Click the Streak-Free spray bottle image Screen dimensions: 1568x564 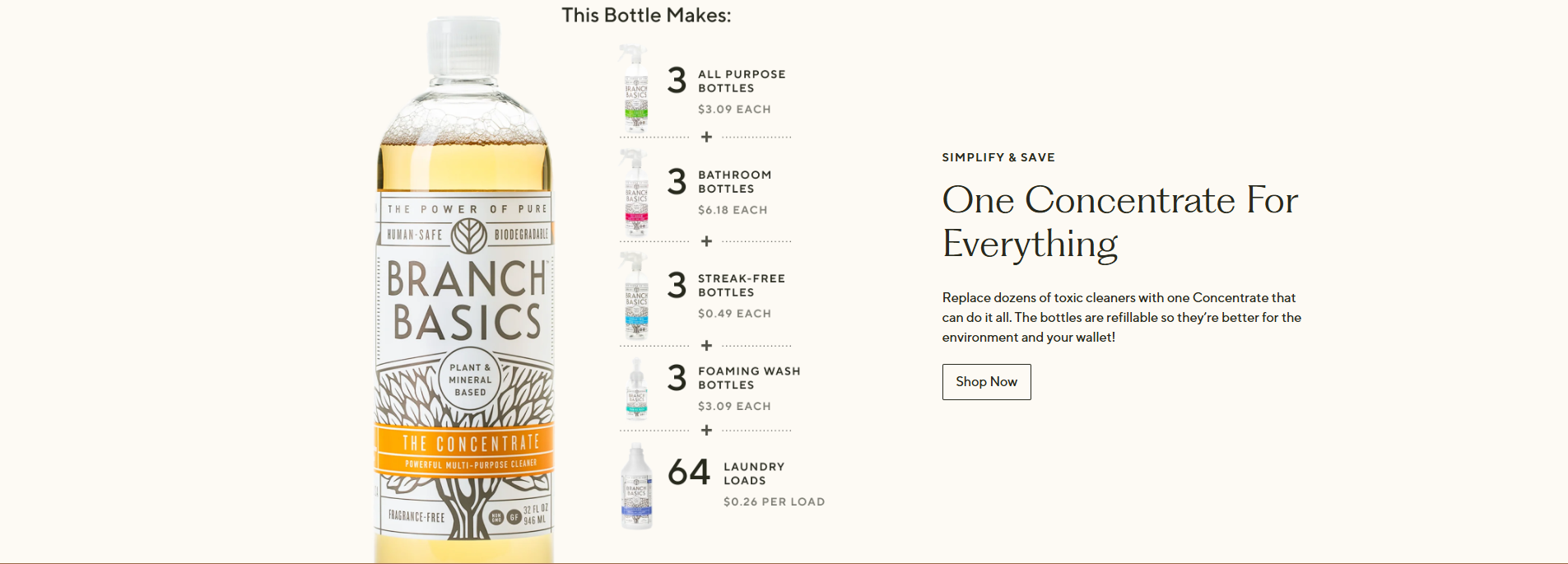click(x=635, y=296)
